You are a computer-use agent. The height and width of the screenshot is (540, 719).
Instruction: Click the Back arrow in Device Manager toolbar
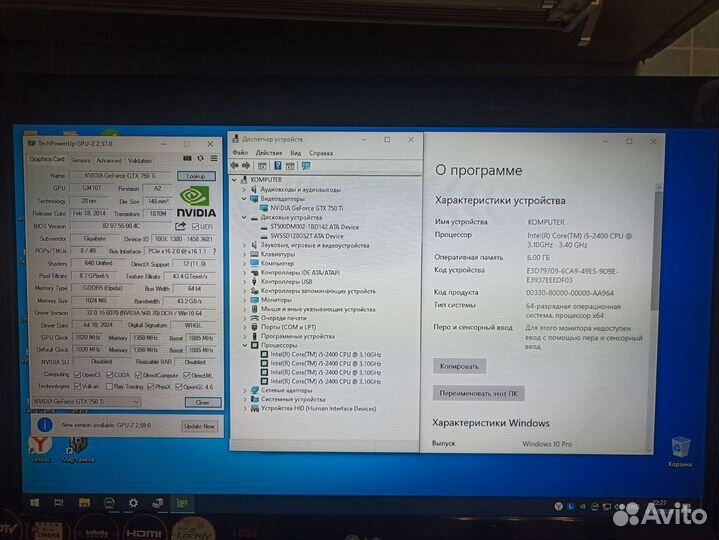[234, 165]
